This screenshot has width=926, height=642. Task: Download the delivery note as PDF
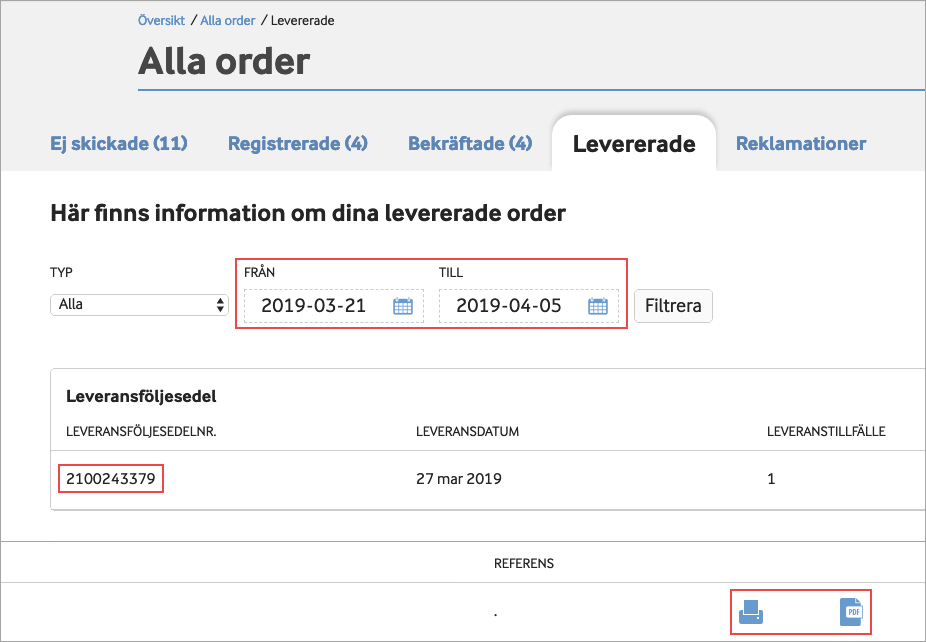850,611
